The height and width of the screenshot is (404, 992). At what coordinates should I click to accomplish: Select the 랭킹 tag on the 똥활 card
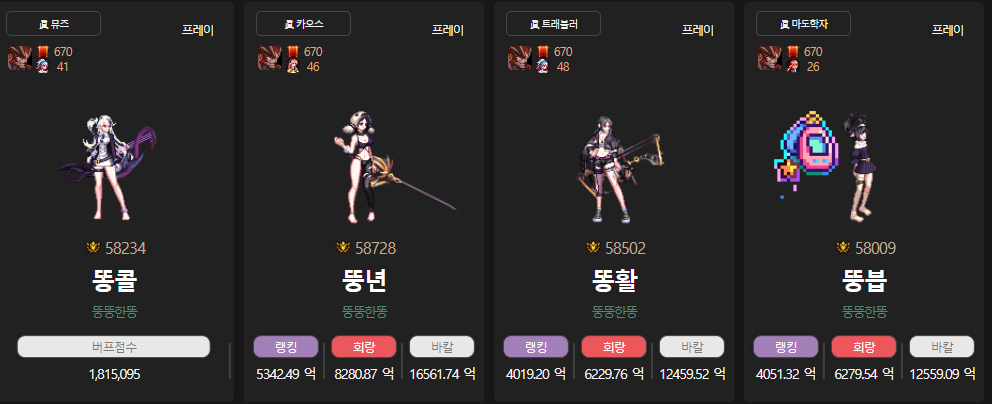(536, 346)
